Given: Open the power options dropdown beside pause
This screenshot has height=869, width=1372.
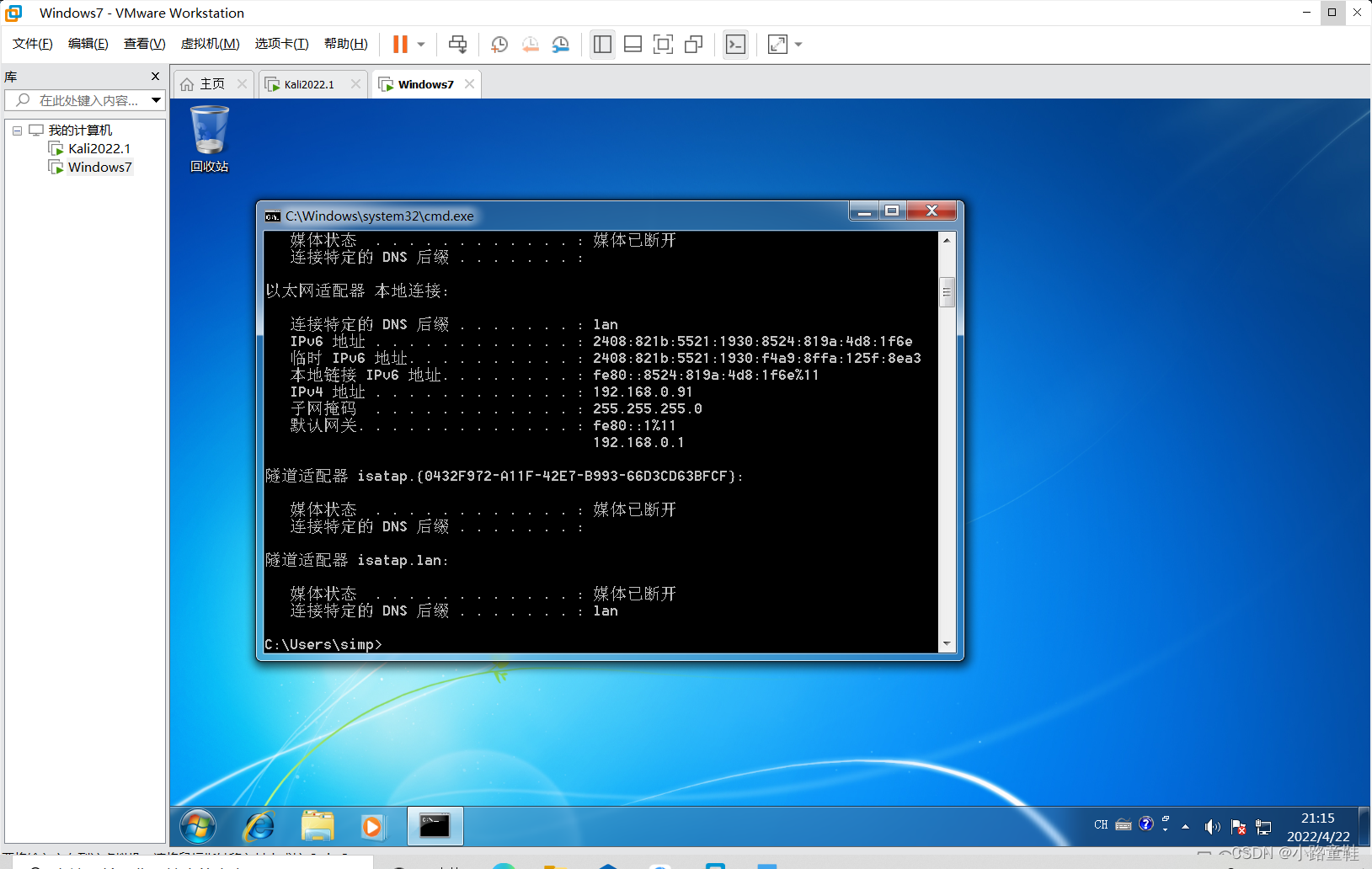Looking at the screenshot, I should click(x=421, y=45).
